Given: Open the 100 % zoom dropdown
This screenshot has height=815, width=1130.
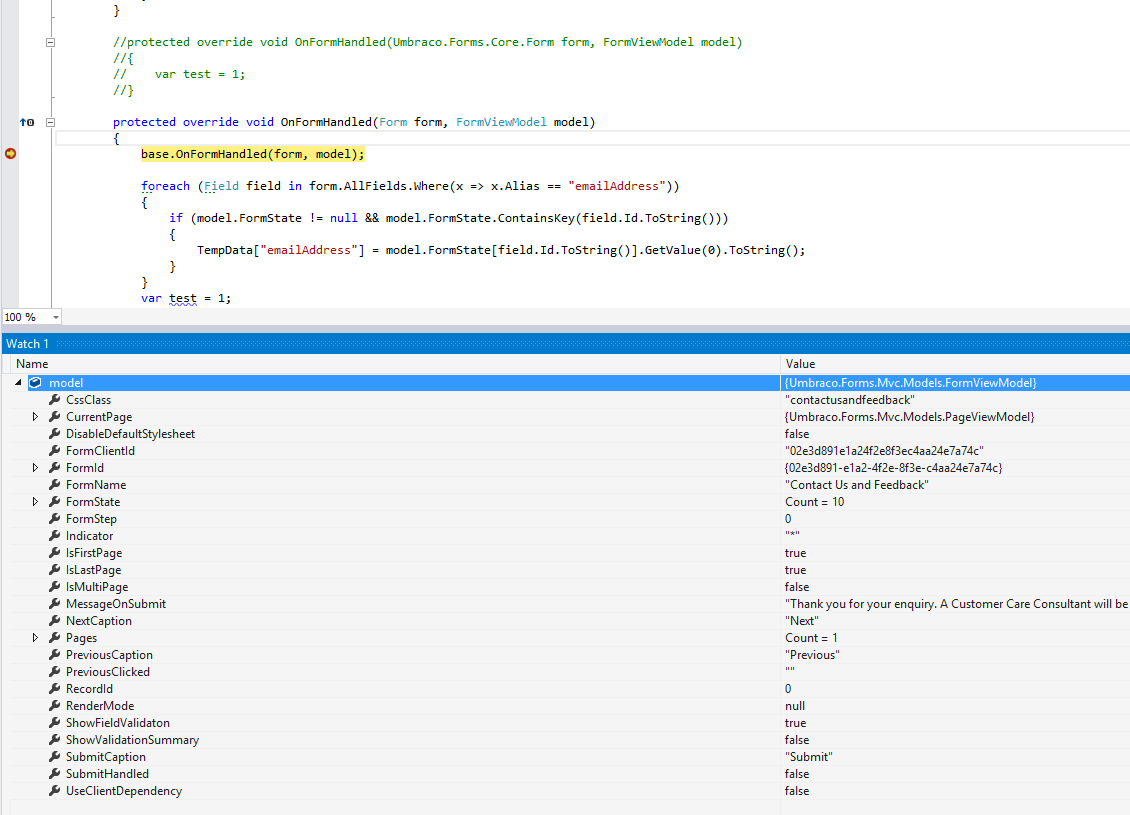Looking at the screenshot, I should coord(55,317).
